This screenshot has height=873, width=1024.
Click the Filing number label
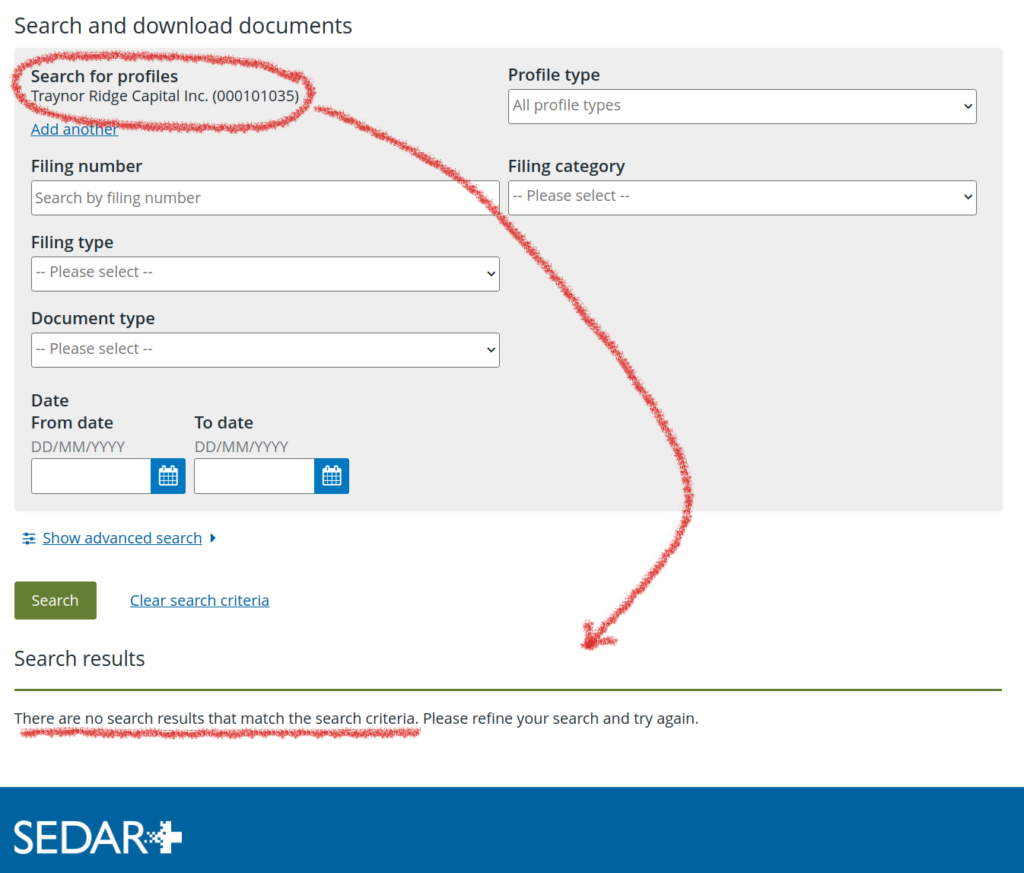pos(87,167)
